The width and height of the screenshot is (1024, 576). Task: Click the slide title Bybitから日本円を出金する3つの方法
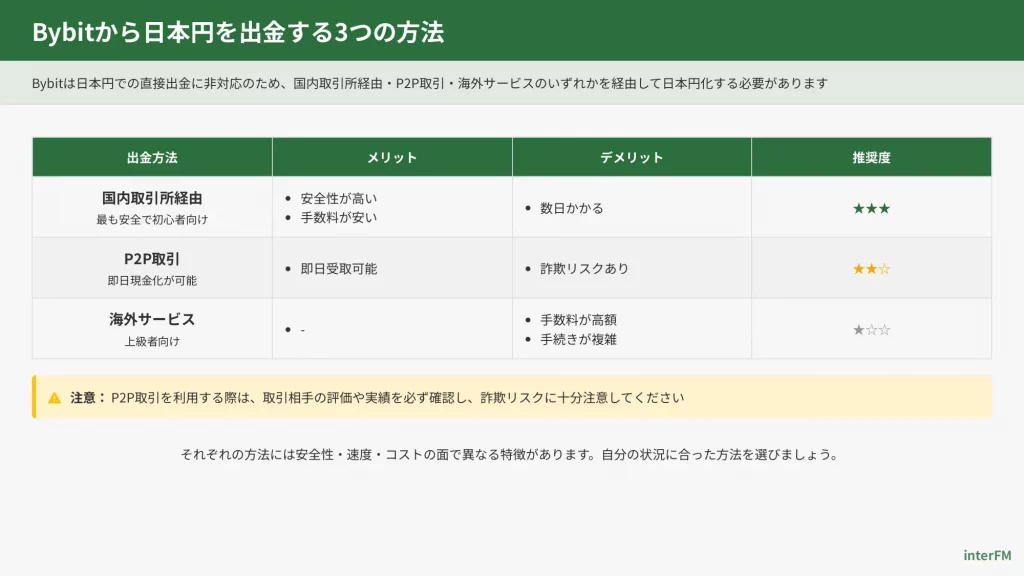point(238,31)
